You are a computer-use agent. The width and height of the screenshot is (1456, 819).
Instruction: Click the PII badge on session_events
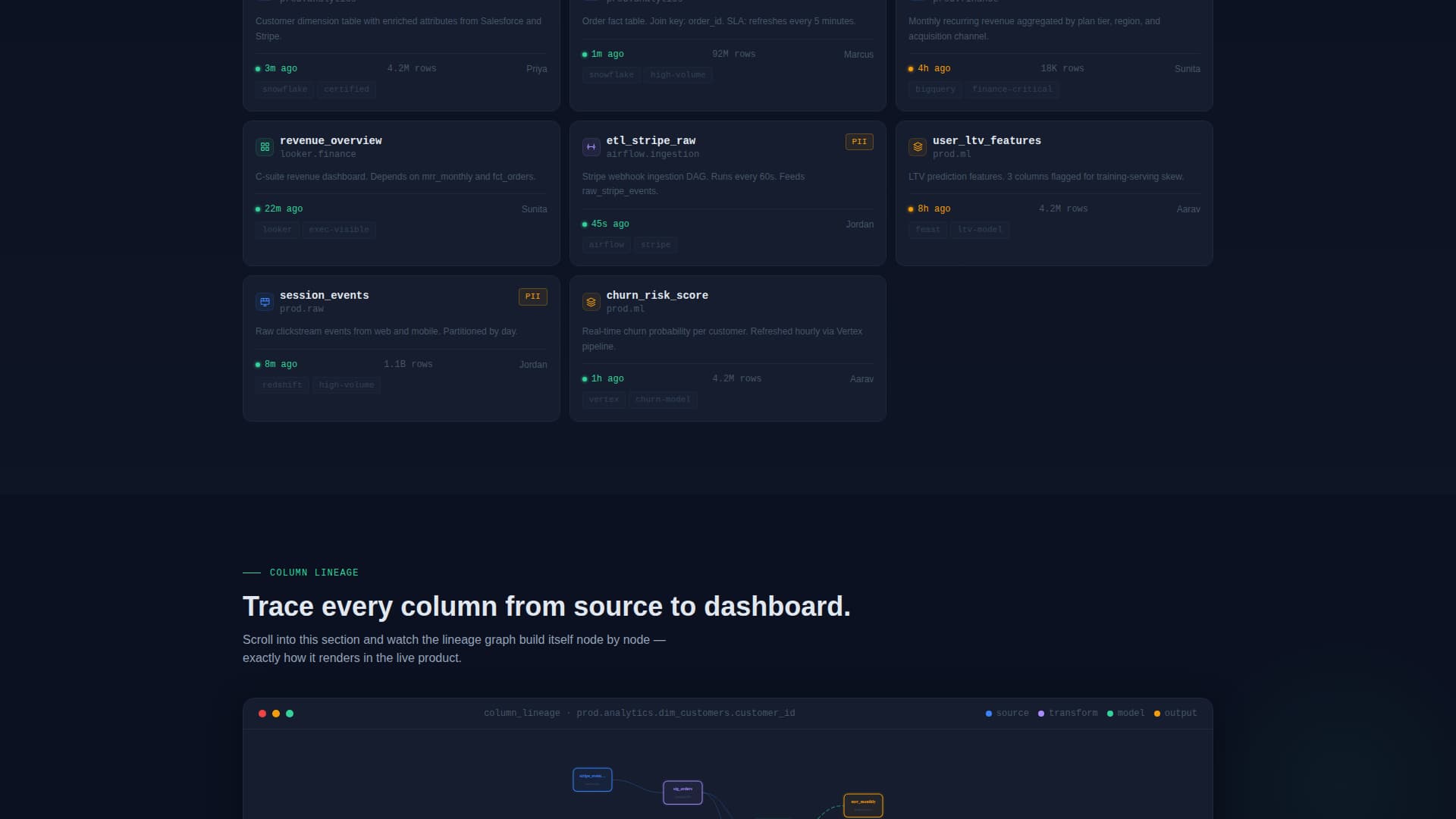(532, 297)
